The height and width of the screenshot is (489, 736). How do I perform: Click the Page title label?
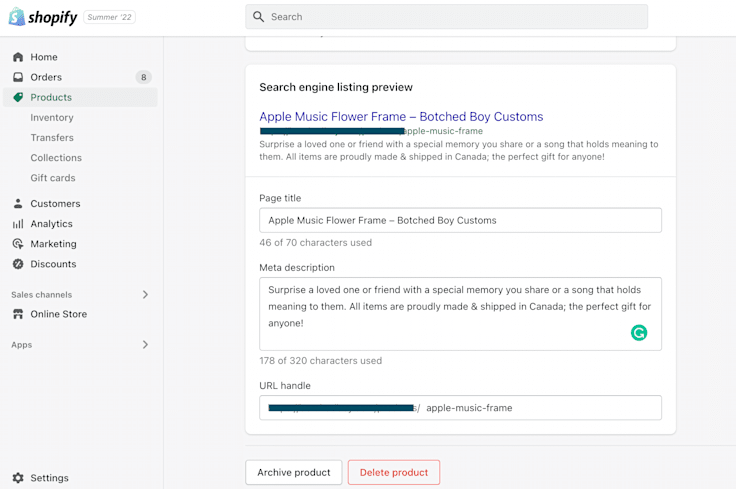click(280, 198)
